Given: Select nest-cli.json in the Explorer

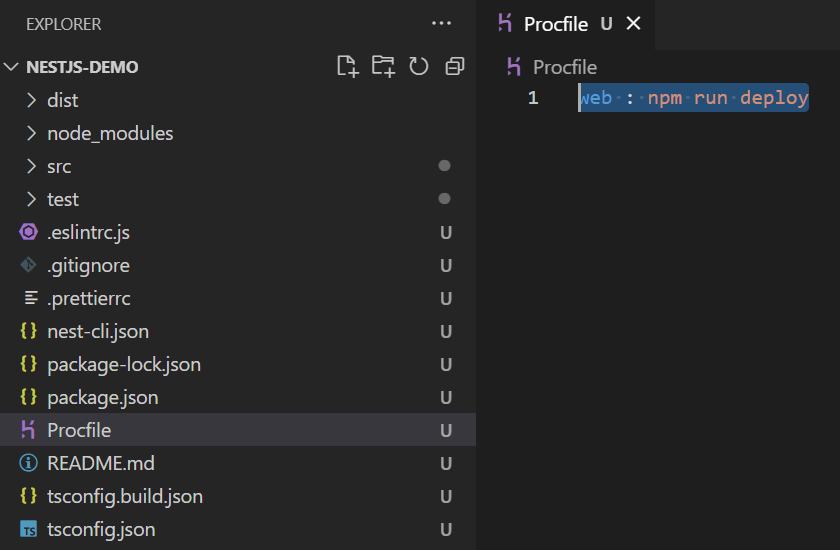Looking at the screenshot, I should pos(238,331).
